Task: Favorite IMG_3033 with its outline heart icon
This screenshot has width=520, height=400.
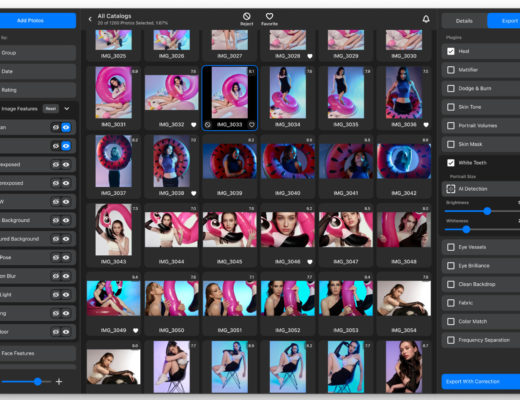Action: pos(252,125)
